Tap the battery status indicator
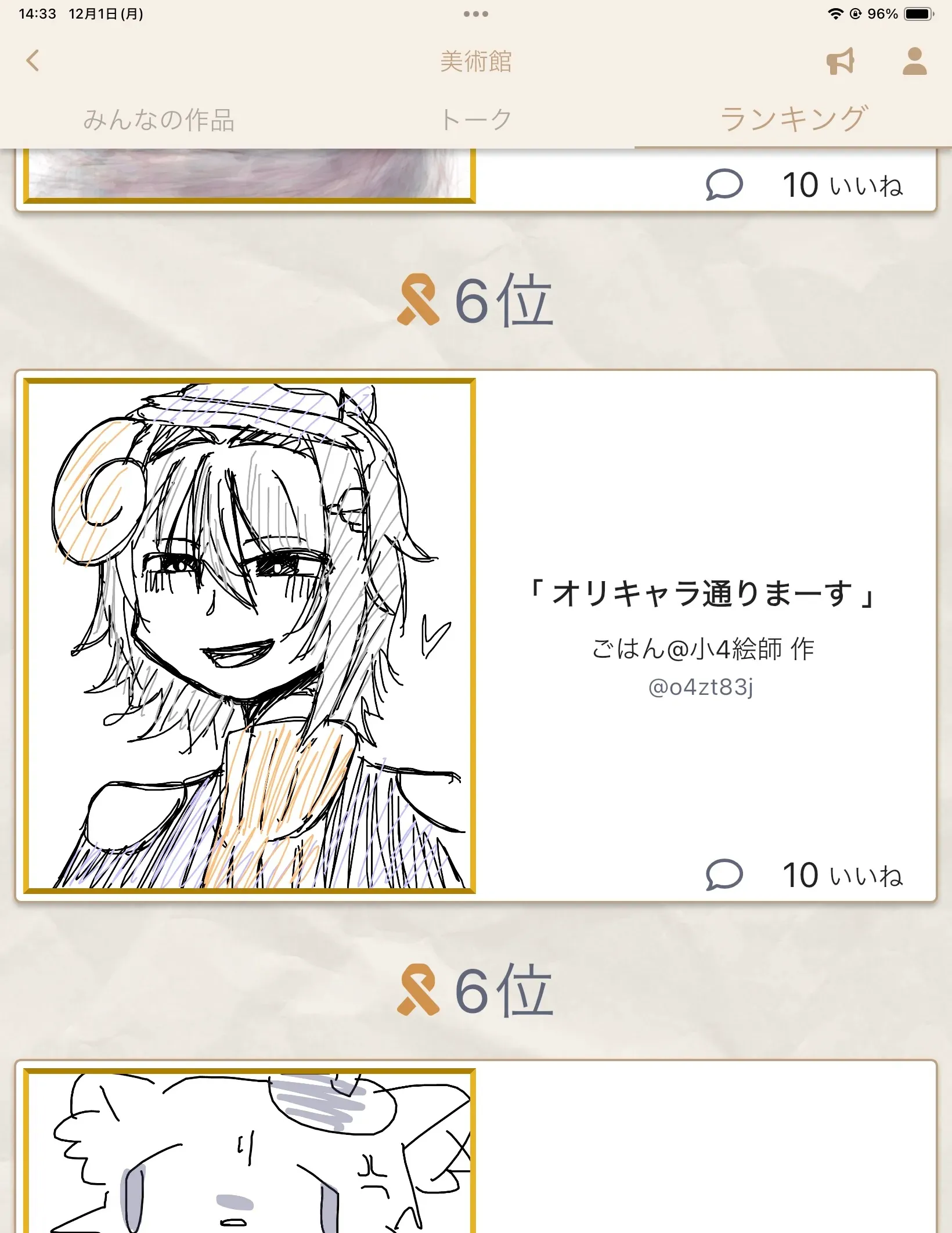Screen dimensions: 952x1233 point(919,14)
